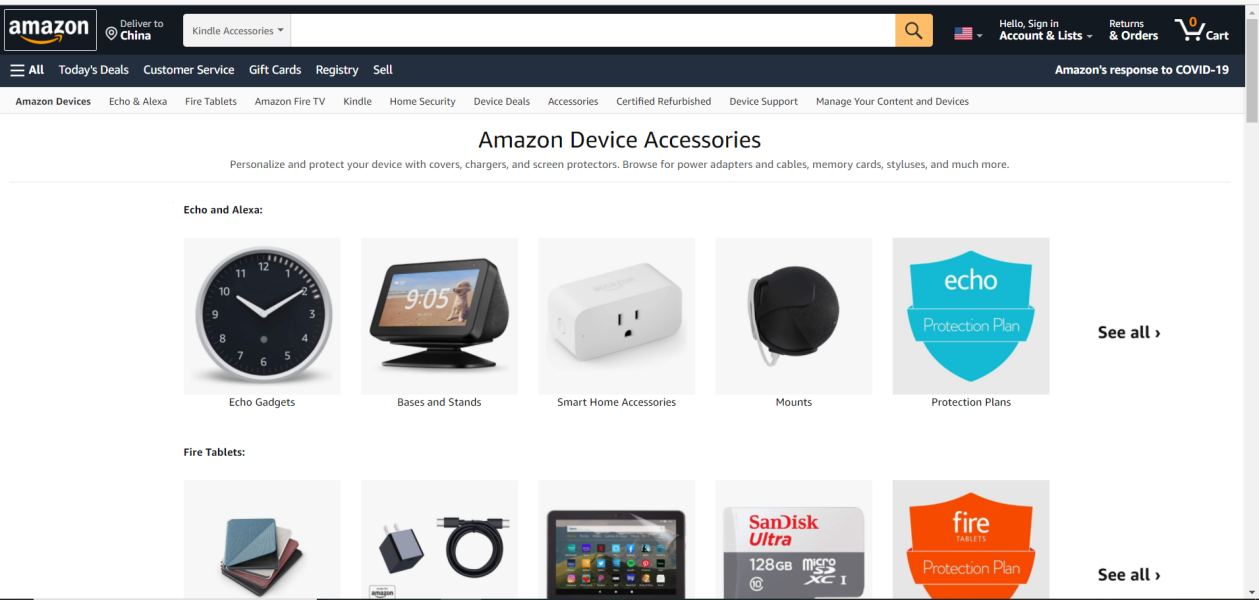The image size is (1259, 600).
Task: Click the Amazon logo
Action: tap(50, 30)
